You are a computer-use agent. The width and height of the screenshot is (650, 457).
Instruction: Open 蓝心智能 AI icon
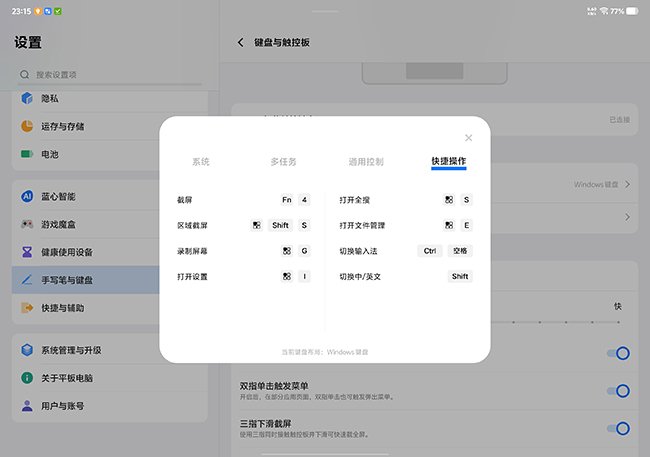pos(27,197)
